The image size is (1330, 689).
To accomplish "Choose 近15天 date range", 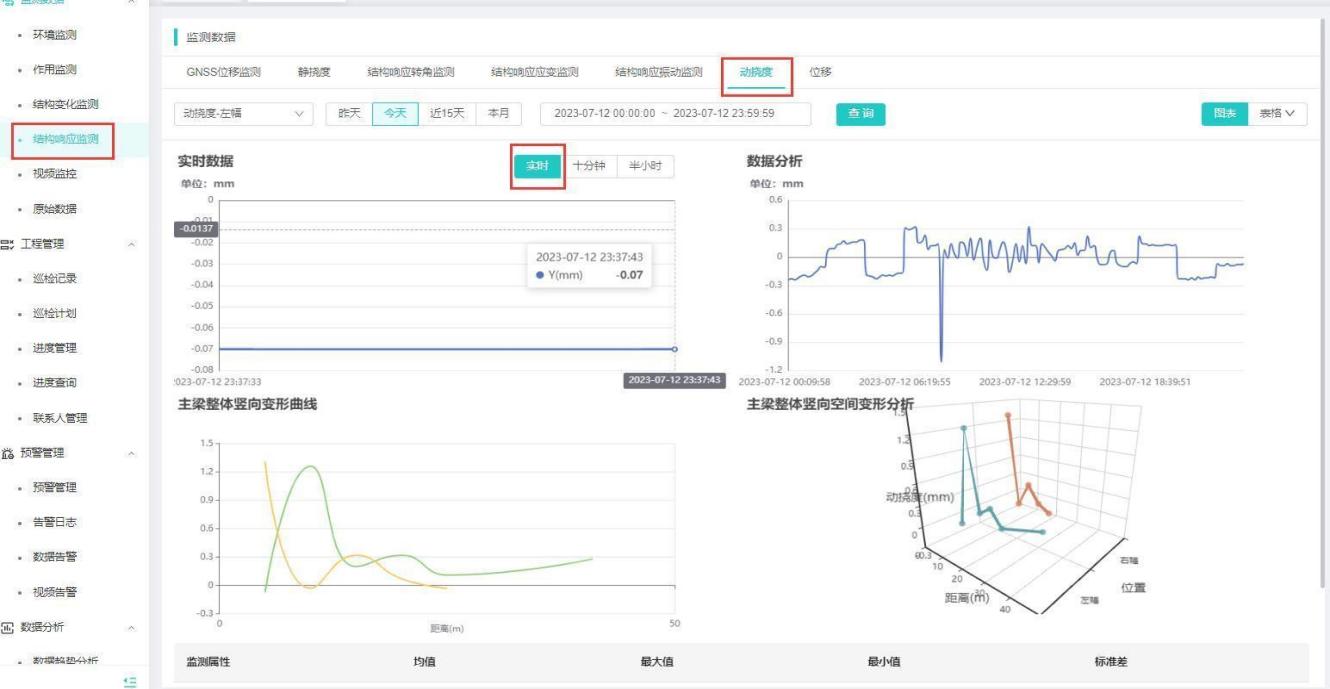I will point(447,114).
